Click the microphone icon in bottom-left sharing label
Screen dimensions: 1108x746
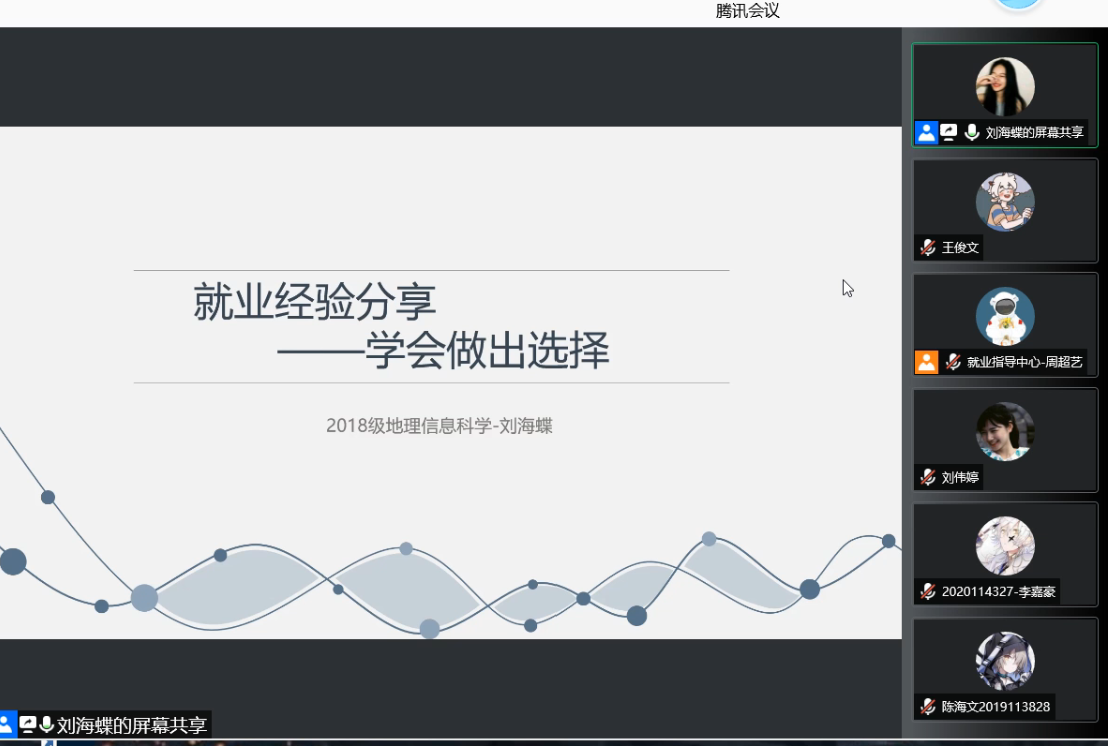click(46, 725)
